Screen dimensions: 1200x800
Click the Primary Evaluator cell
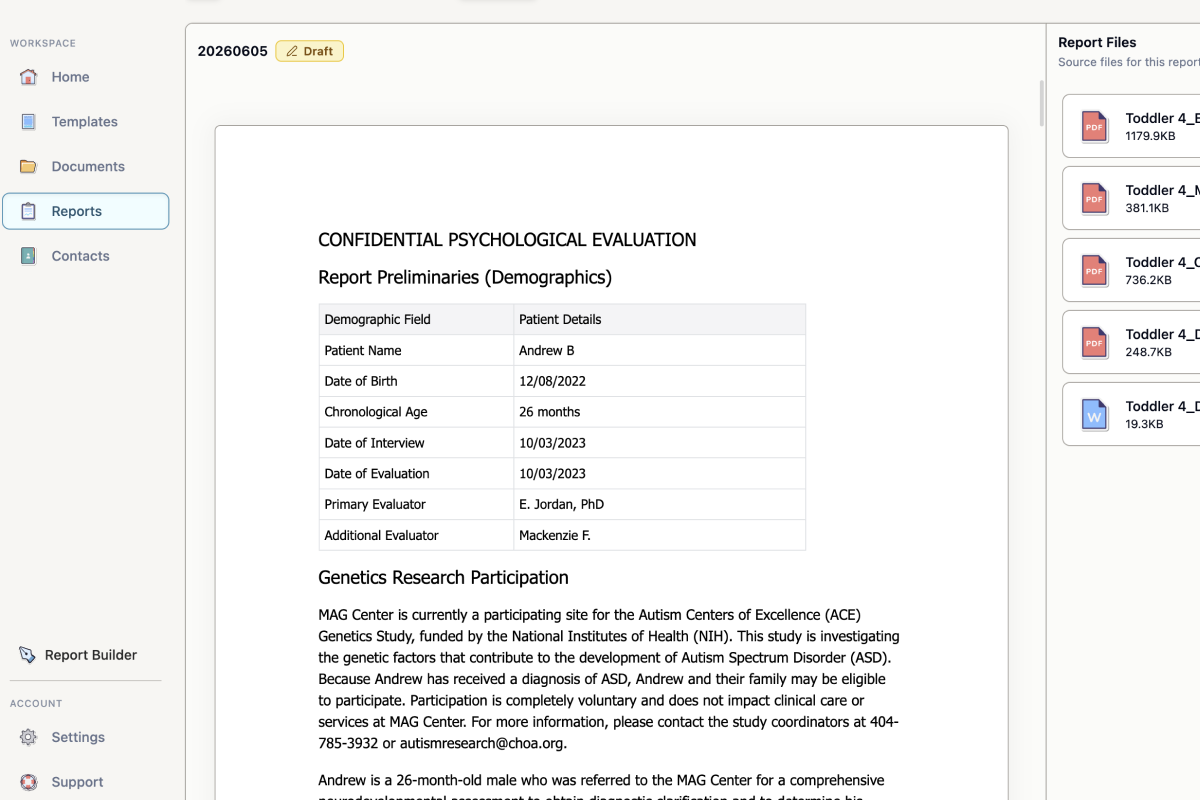(416, 505)
